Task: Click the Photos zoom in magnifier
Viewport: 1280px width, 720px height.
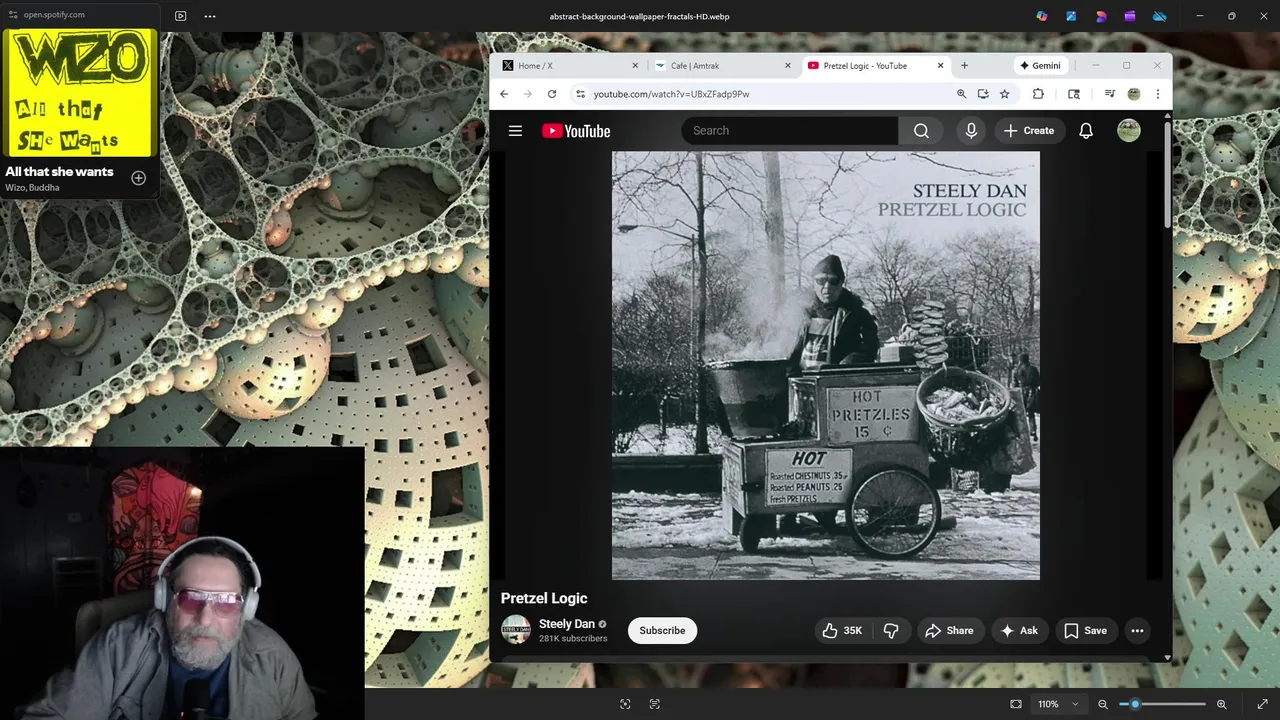Action: coord(1222,704)
